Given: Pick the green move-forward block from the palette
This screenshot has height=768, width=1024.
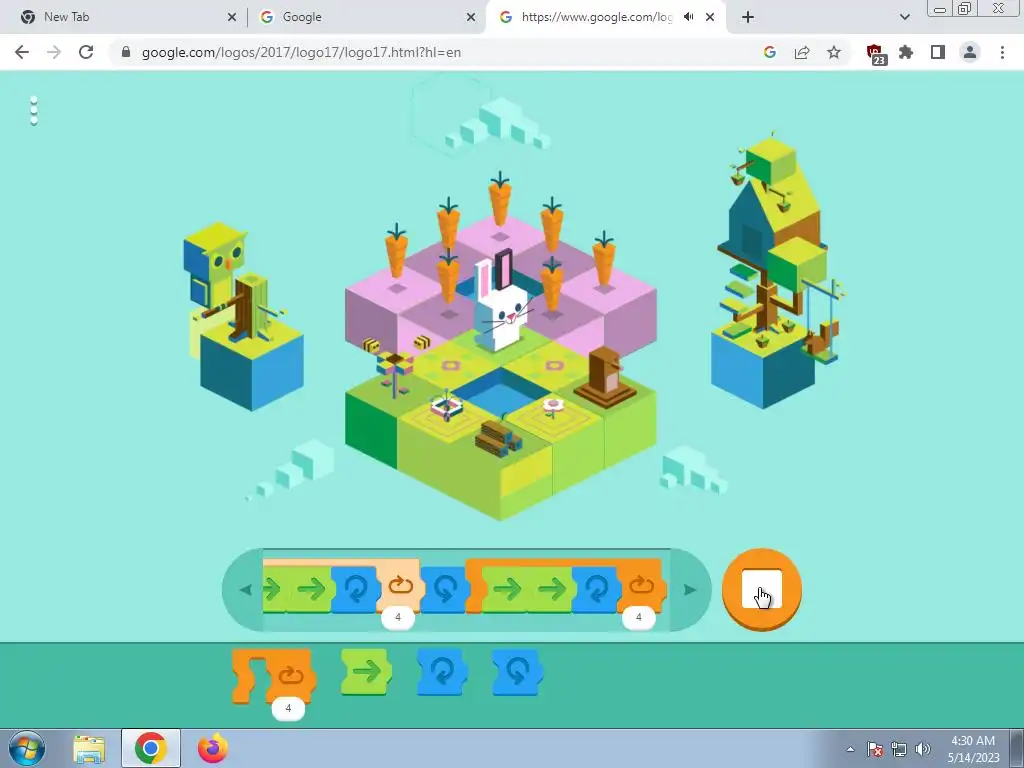Looking at the screenshot, I should pos(366,671).
